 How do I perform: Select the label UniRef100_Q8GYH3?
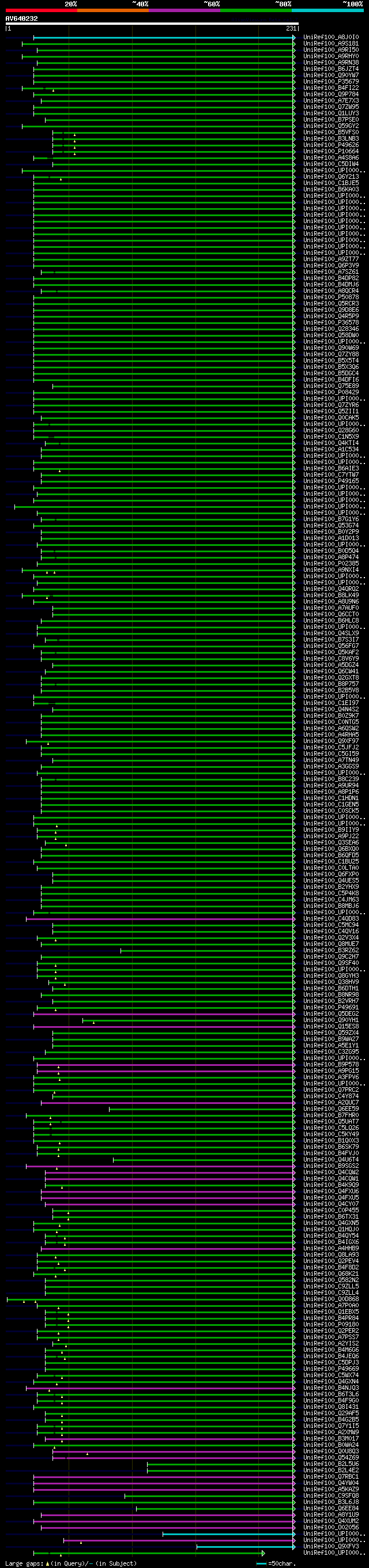pos(332,976)
